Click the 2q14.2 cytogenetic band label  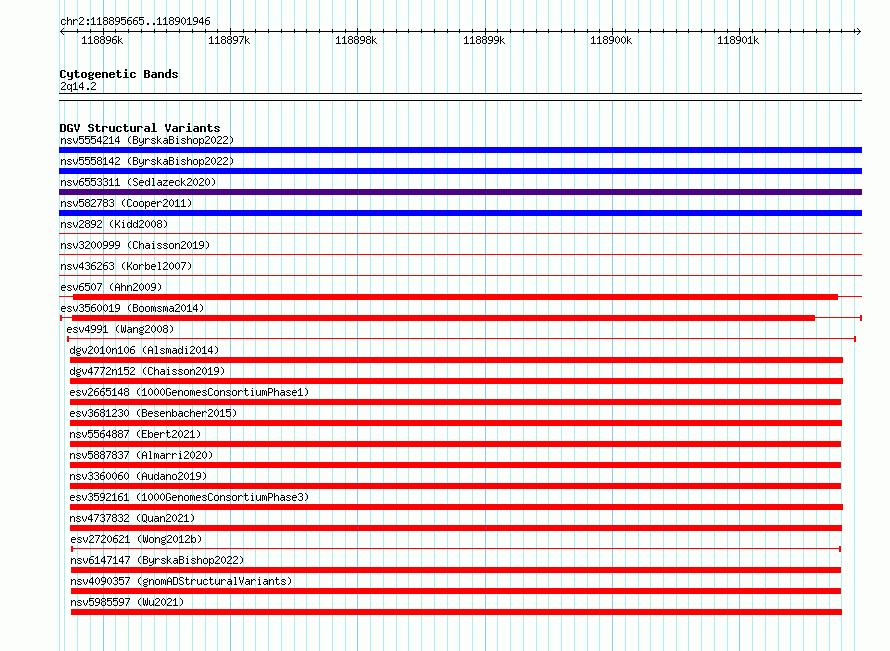(x=78, y=86)
